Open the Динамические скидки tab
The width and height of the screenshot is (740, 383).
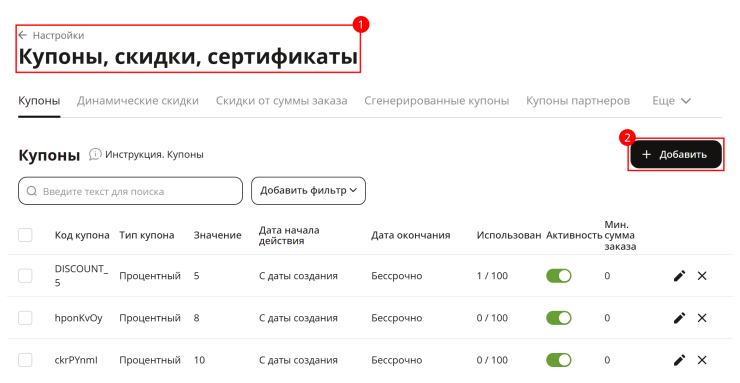pos(138,101)
